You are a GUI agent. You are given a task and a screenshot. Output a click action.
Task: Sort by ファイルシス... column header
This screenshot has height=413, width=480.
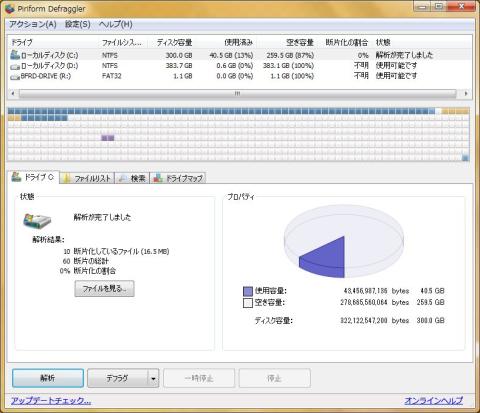pos(122,42)
